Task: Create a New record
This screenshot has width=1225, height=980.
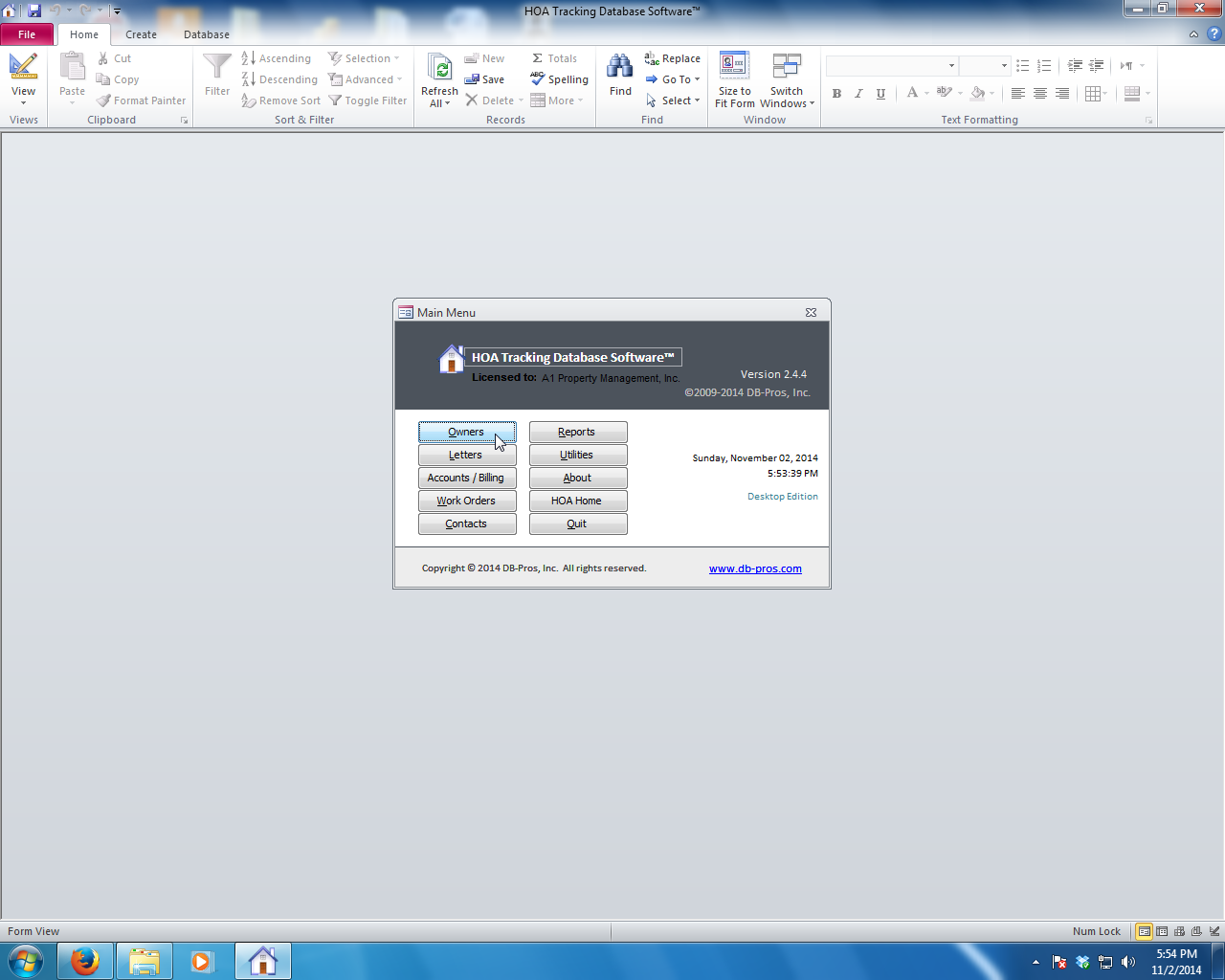Action: point(484,58)
